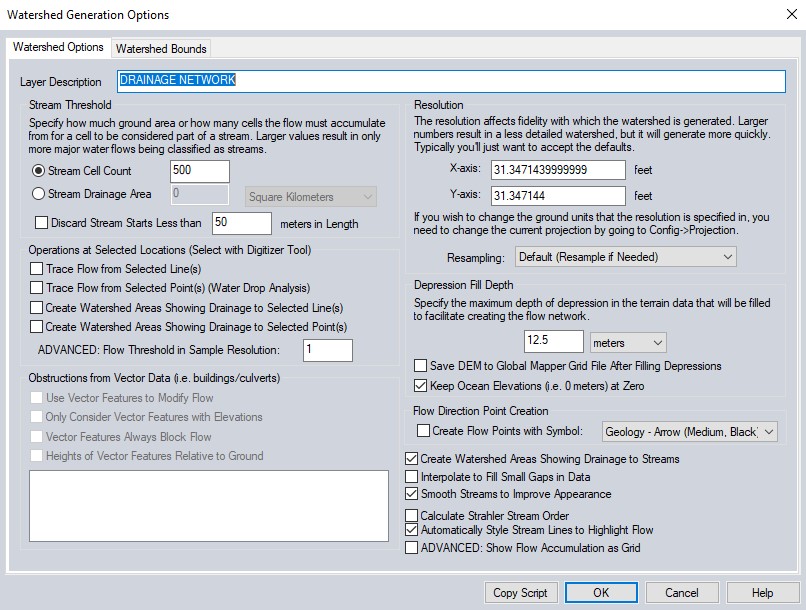The height and width of the screenshot is (610, 806).
Task: Click the X-axis resolution field
Action: pos(558,170)
